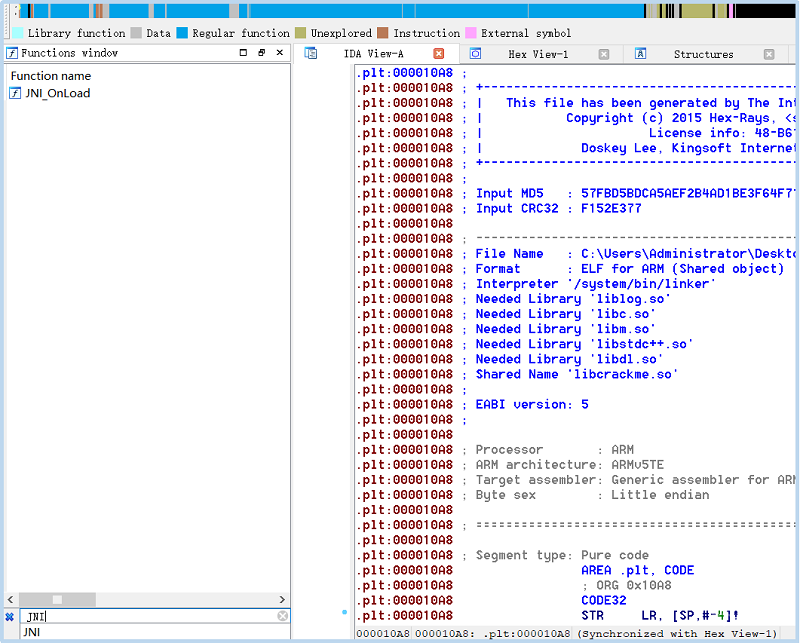Image resolution: width=800 pixels, height=643 pixels.
Task: Click the ARM architecture: ARMv5TE line
Action: [569, 465]
